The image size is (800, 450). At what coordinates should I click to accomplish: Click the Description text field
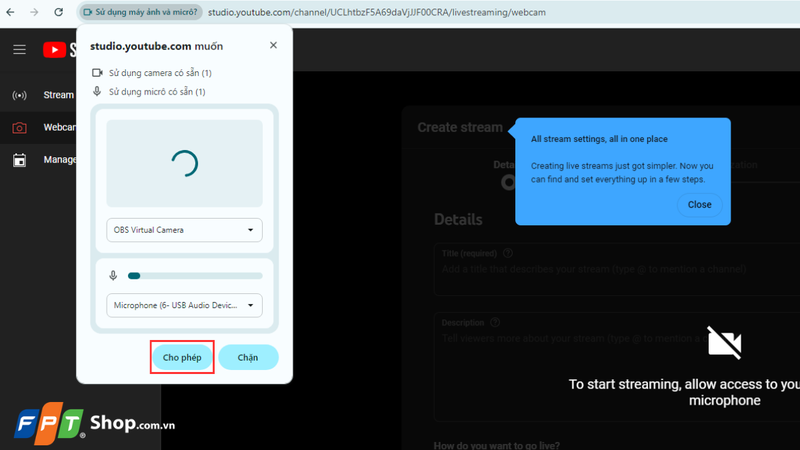coord(617,366)
